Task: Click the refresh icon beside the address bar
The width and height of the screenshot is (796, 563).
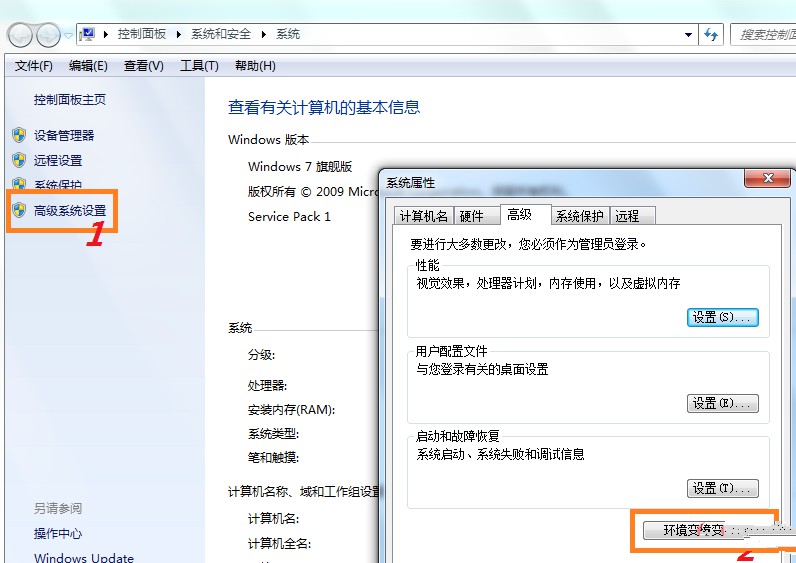Action: pos(711,35)
